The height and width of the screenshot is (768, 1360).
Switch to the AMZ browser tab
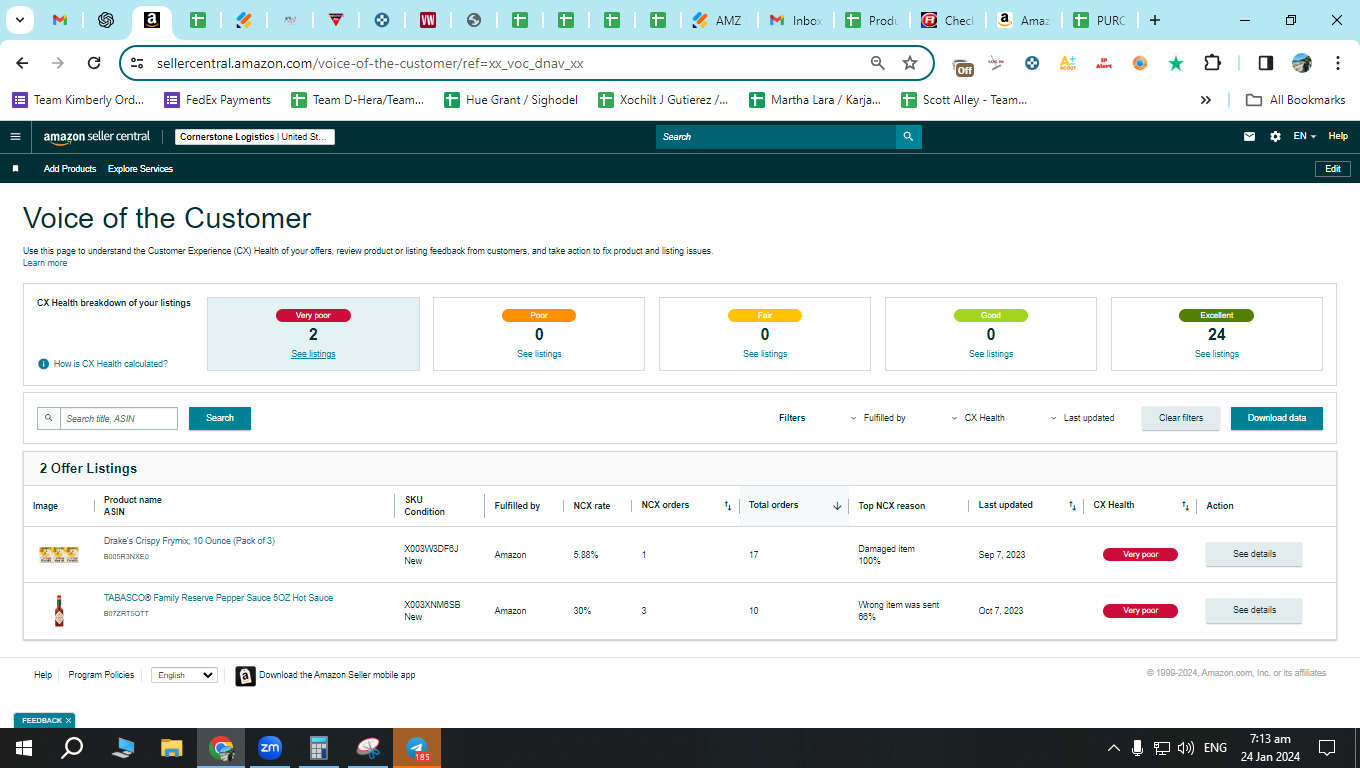point(719,20)
